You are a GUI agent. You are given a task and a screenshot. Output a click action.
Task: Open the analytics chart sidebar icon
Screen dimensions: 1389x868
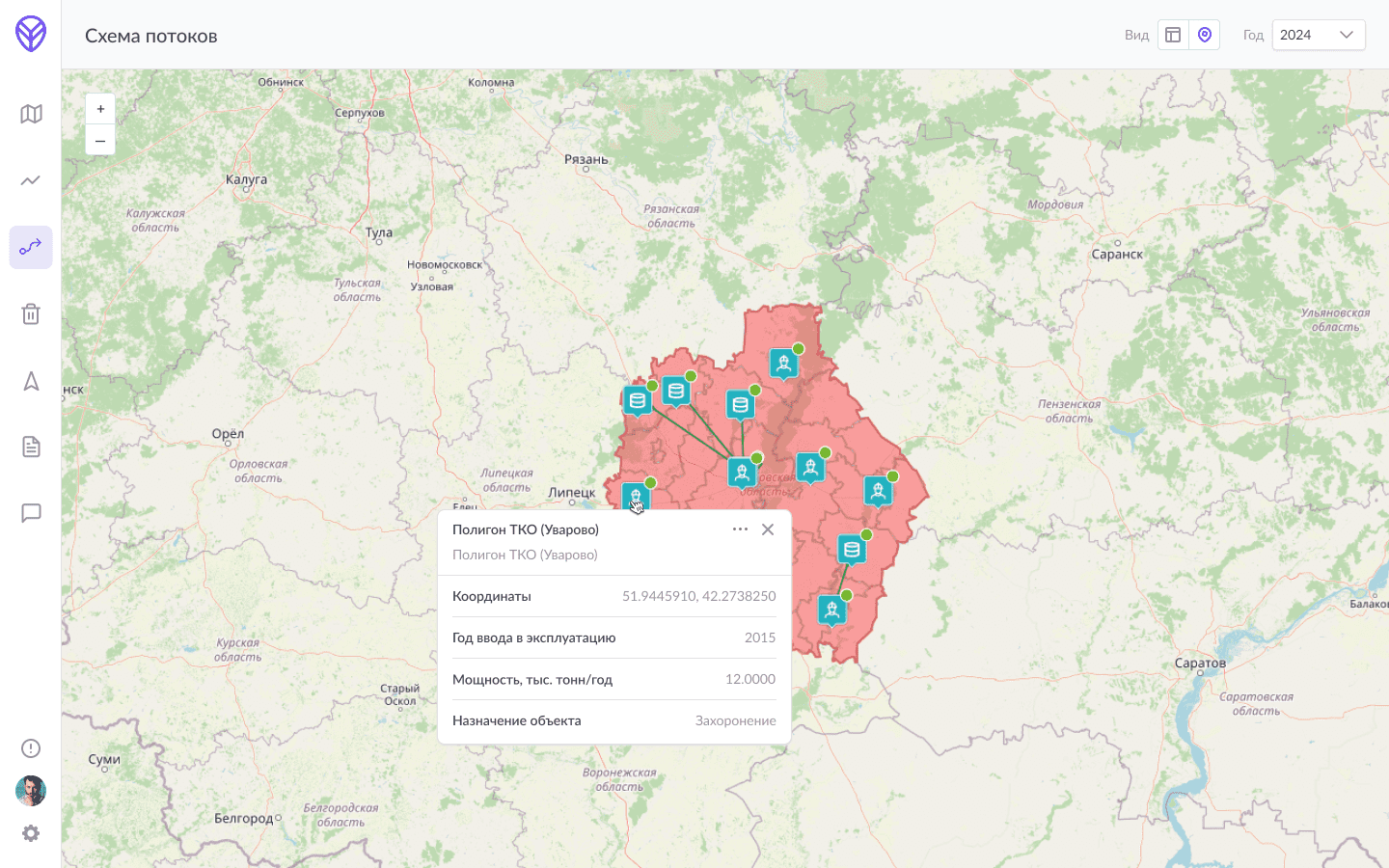tap(31, 180)
